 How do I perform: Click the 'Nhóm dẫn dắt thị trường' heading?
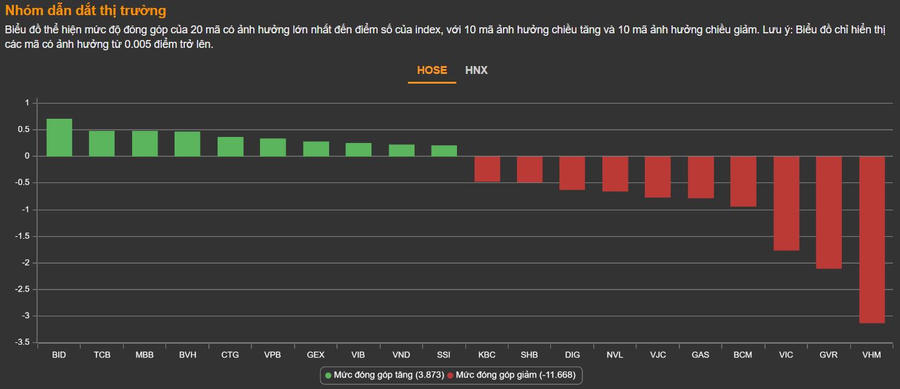coord(86,10)
